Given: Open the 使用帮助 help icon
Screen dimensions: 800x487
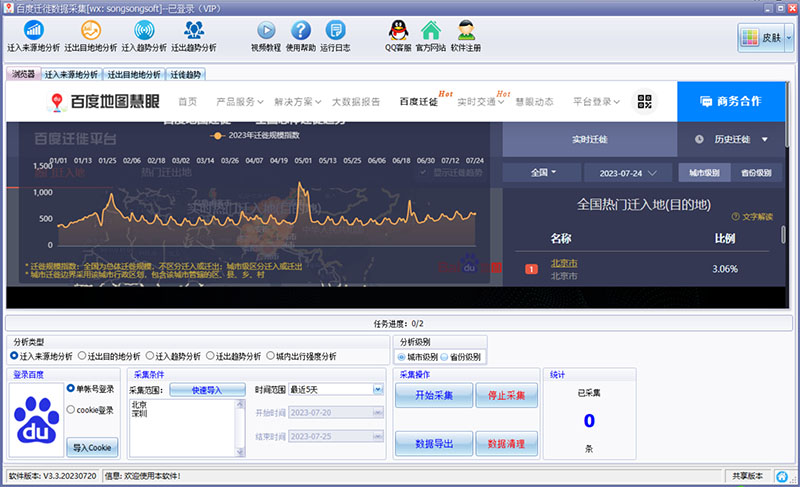Looking at the screenshot, I should (300, 31).
